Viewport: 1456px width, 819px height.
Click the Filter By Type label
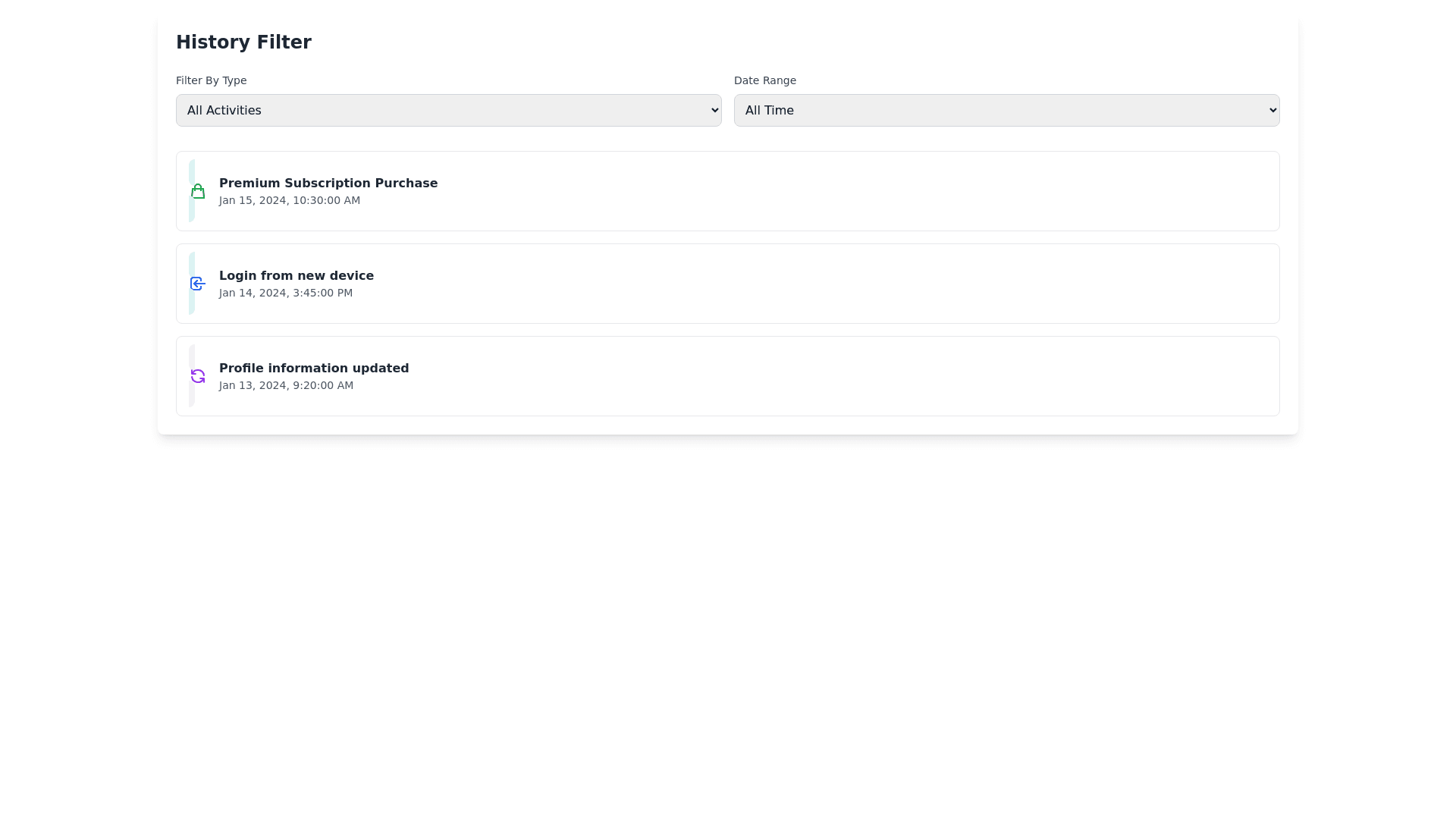pos(211,80)
